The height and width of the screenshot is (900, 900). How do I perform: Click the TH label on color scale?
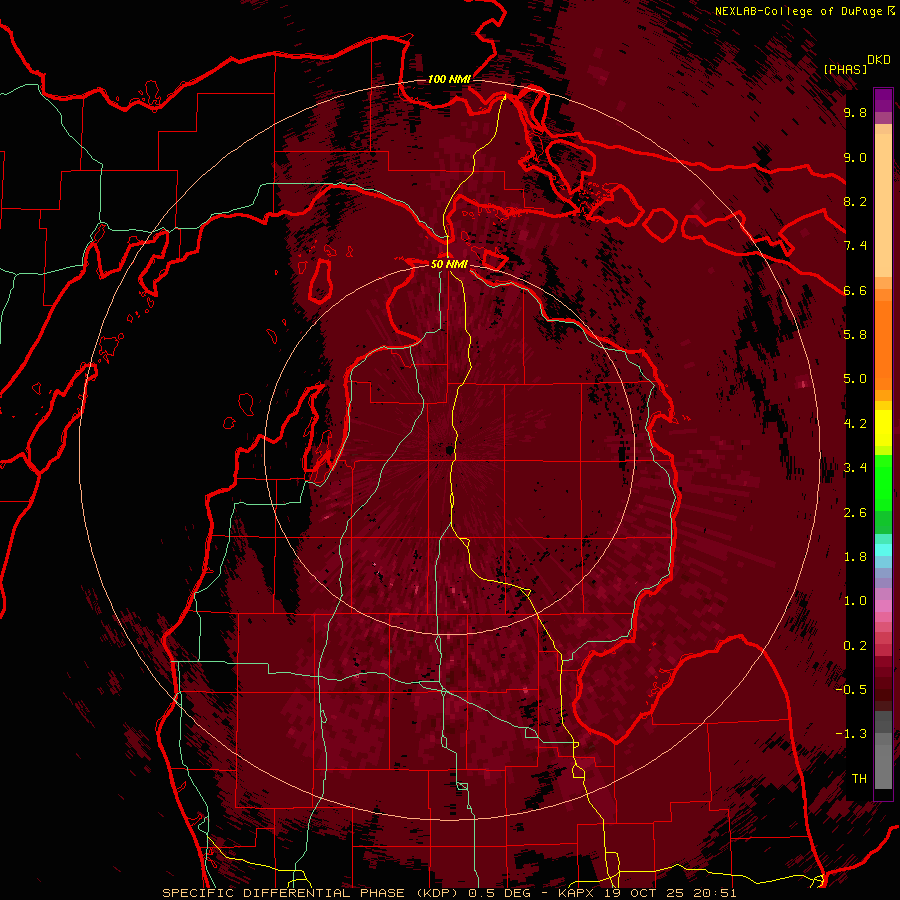(x=859, y=779)
